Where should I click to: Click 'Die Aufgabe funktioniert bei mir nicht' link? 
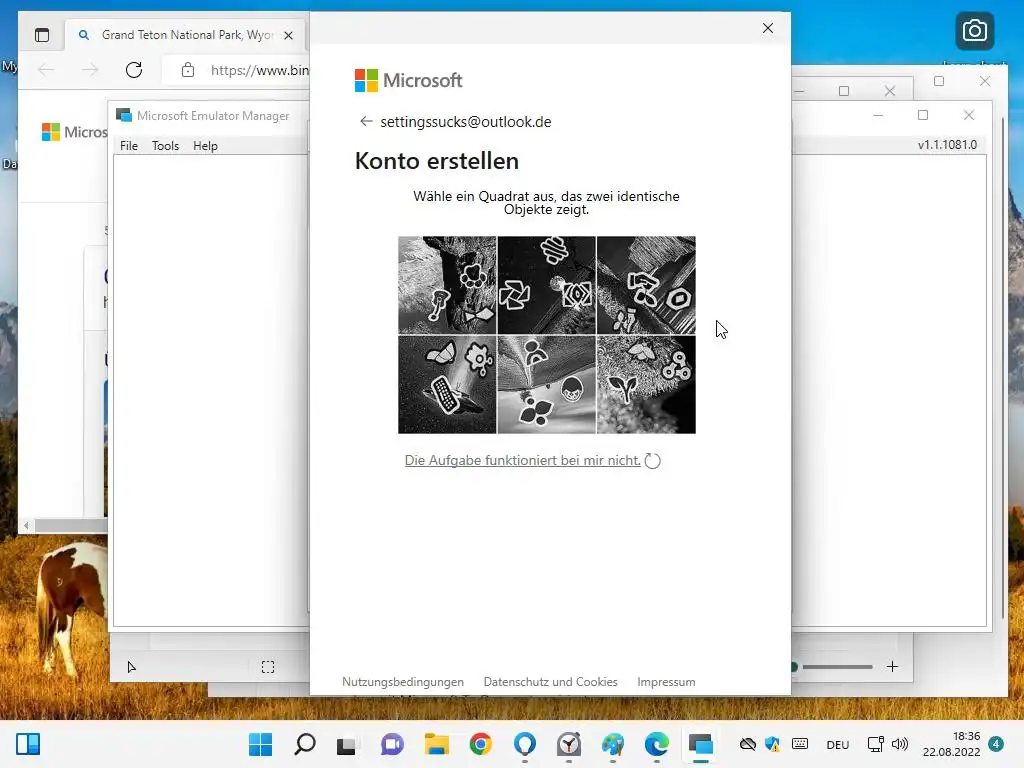point(522,460)
